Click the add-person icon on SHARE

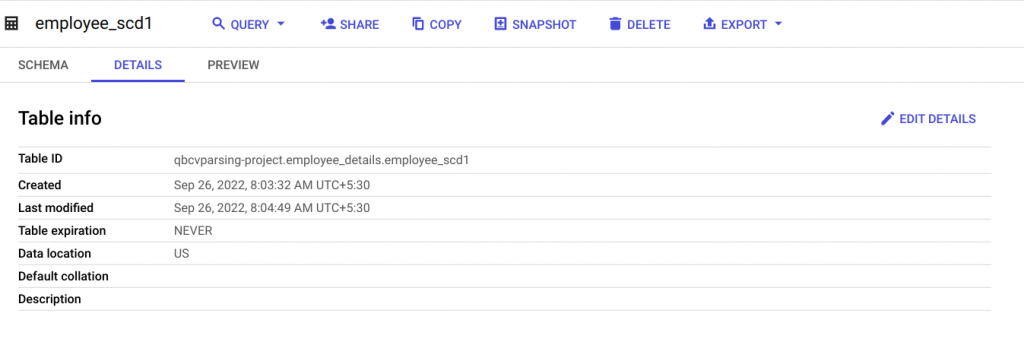pyautogui.click(x=327, y=24)
